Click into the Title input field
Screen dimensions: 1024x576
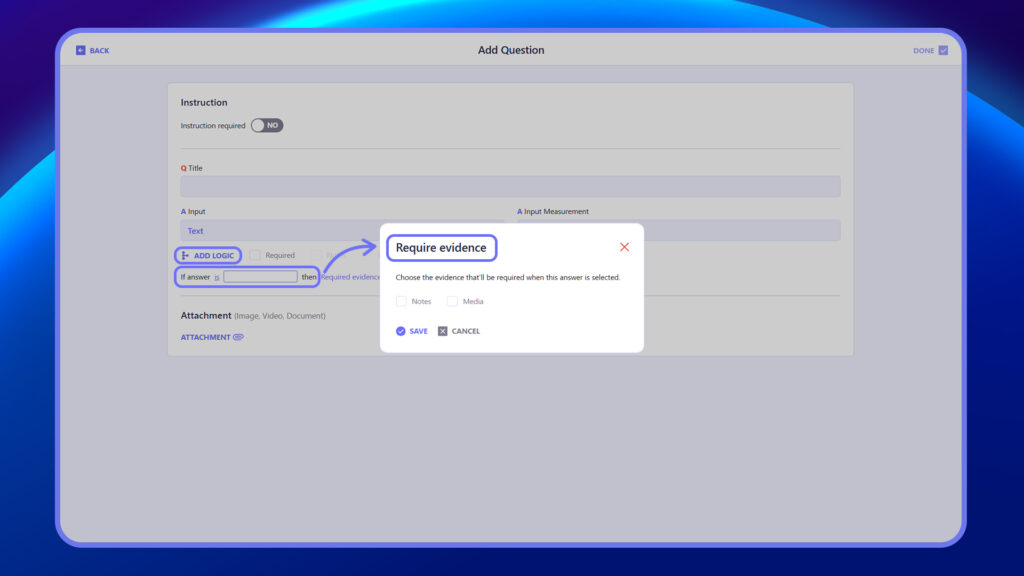pyautogui.click(x=510, y=186)
